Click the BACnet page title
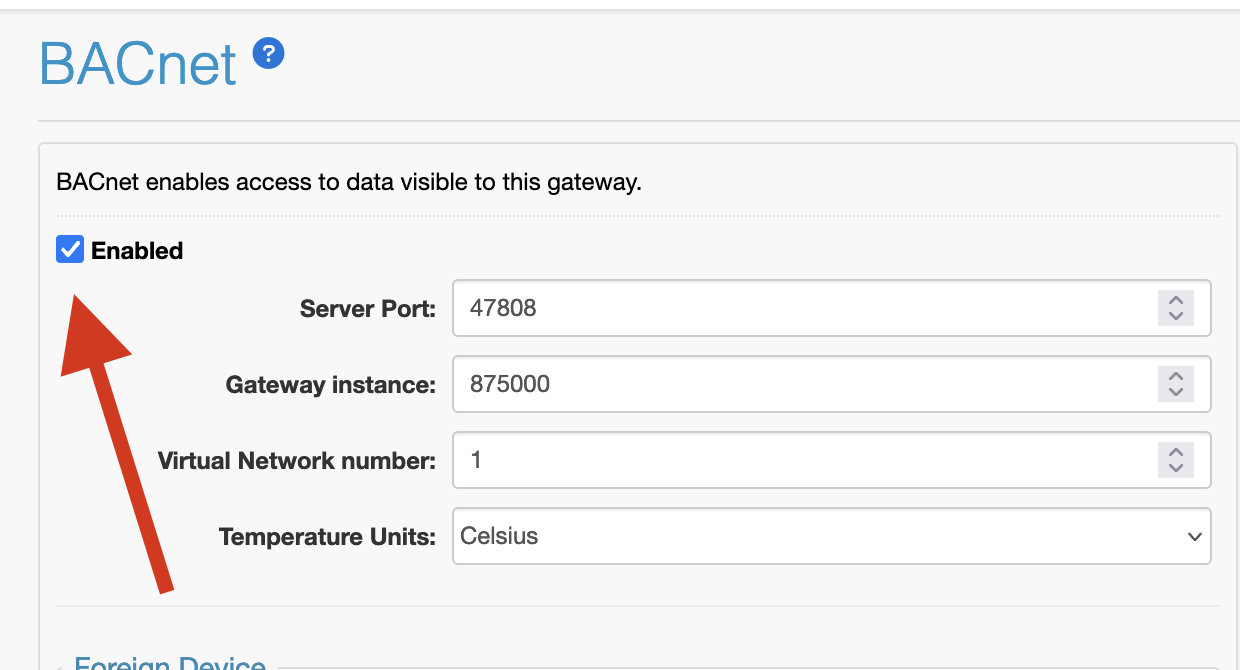 [x=138, y=65]
